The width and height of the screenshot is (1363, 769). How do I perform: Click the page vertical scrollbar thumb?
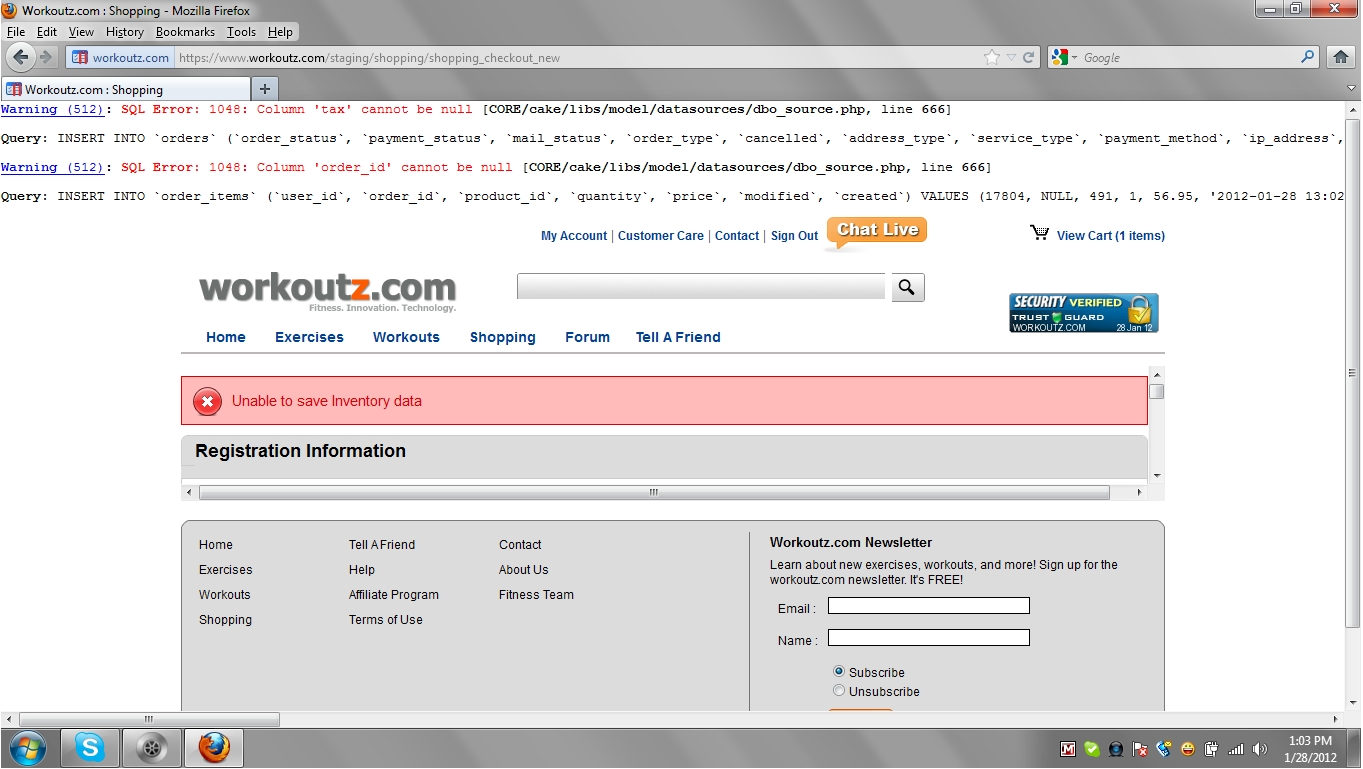click(x=1352, y=371)
